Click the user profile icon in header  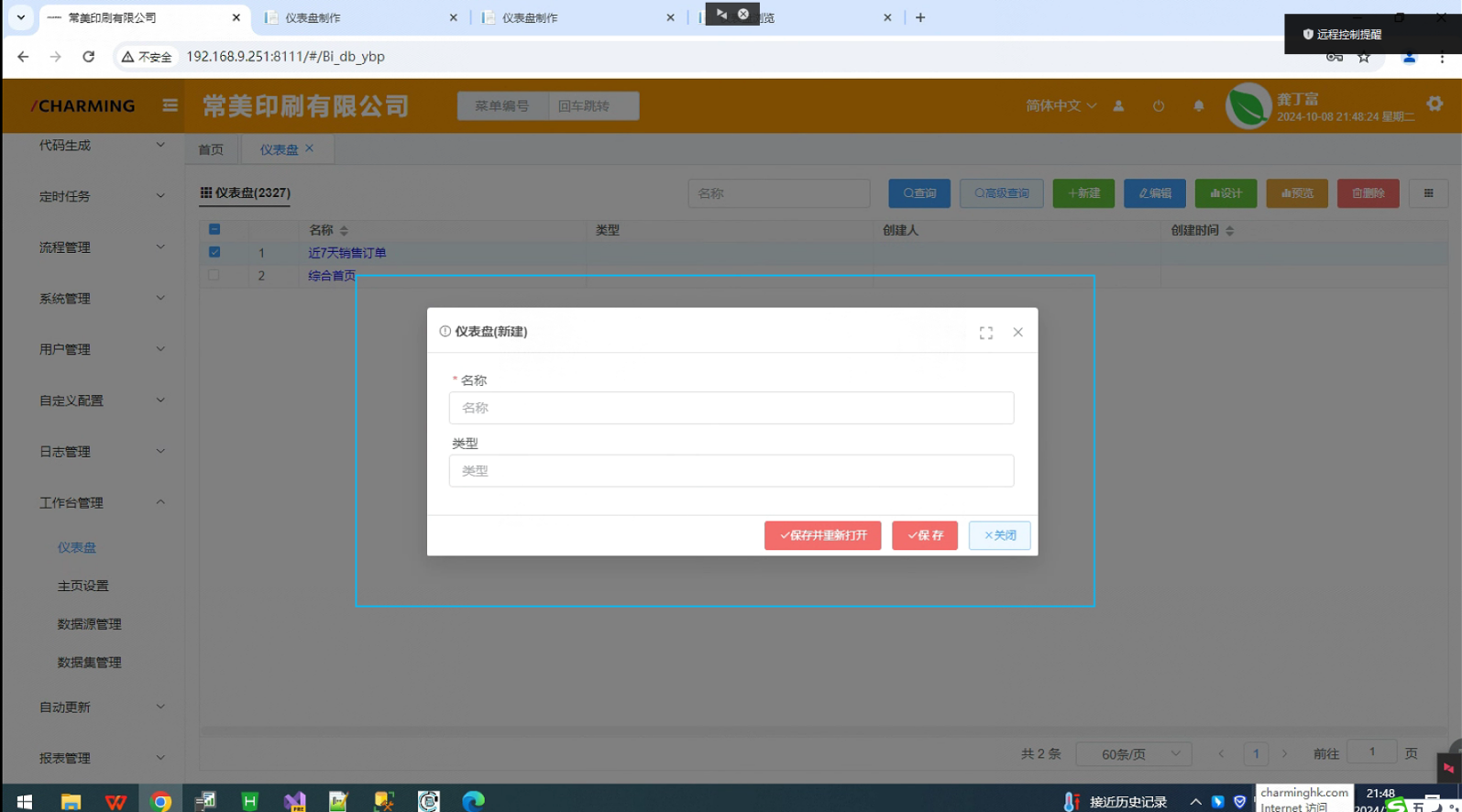tap(1118, 105)
